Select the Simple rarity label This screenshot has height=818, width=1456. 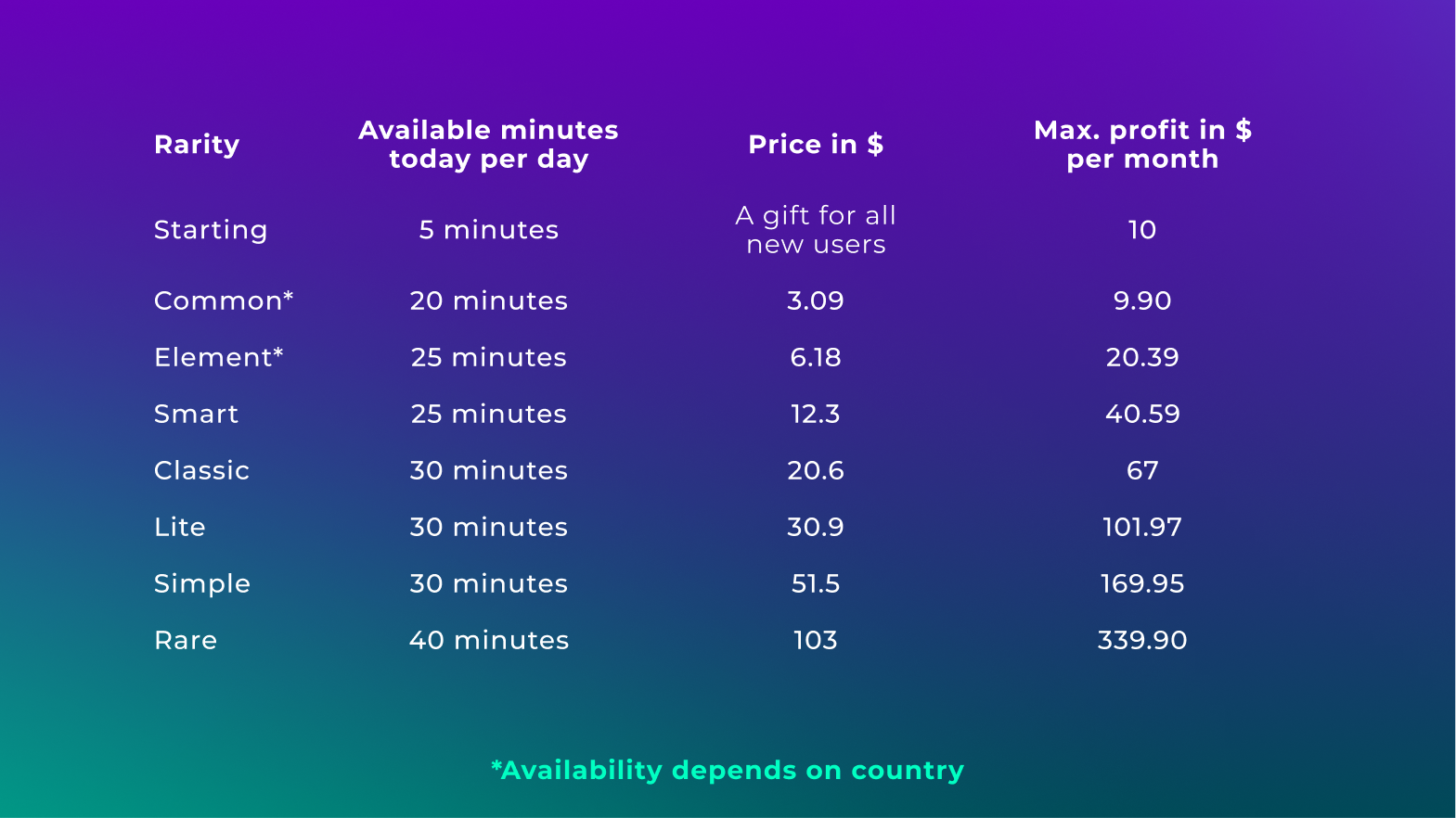click(202, 583)
